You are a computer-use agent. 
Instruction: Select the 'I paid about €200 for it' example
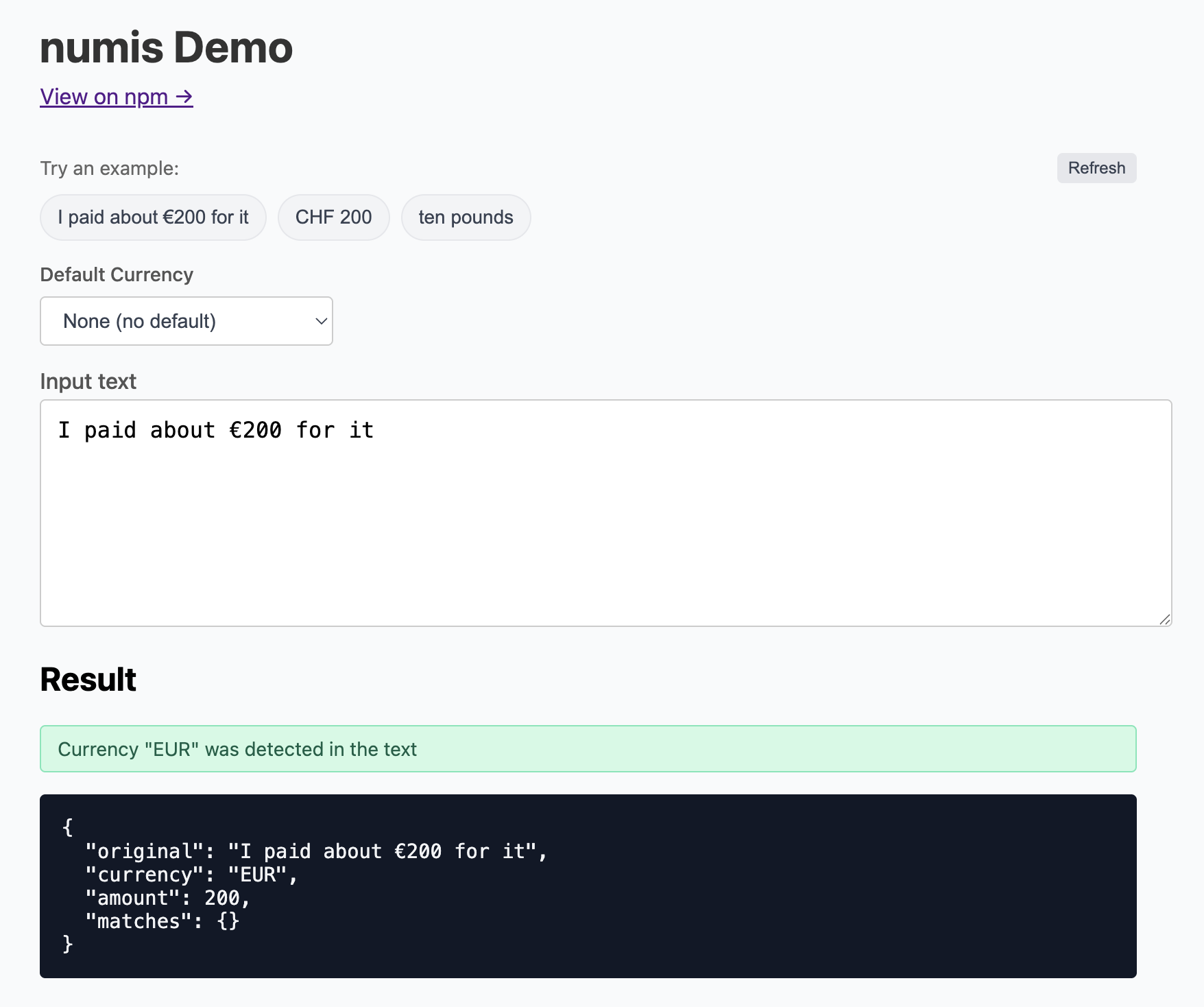(152, 217)
